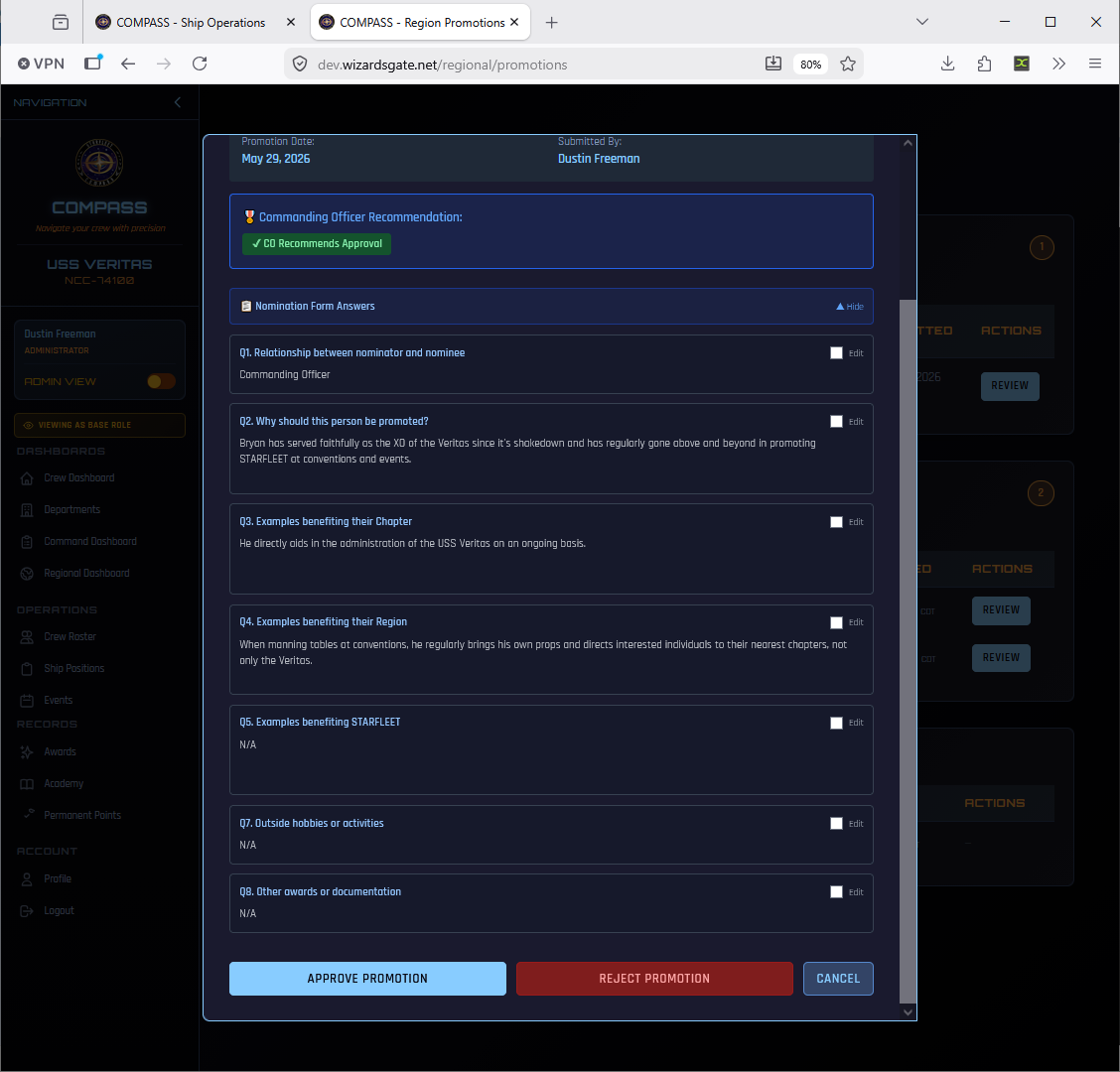The width and height of the screenshot is (1120, 1072).
Task: Click the Logout icon in sidebar
Action: [x=27, y=910]
